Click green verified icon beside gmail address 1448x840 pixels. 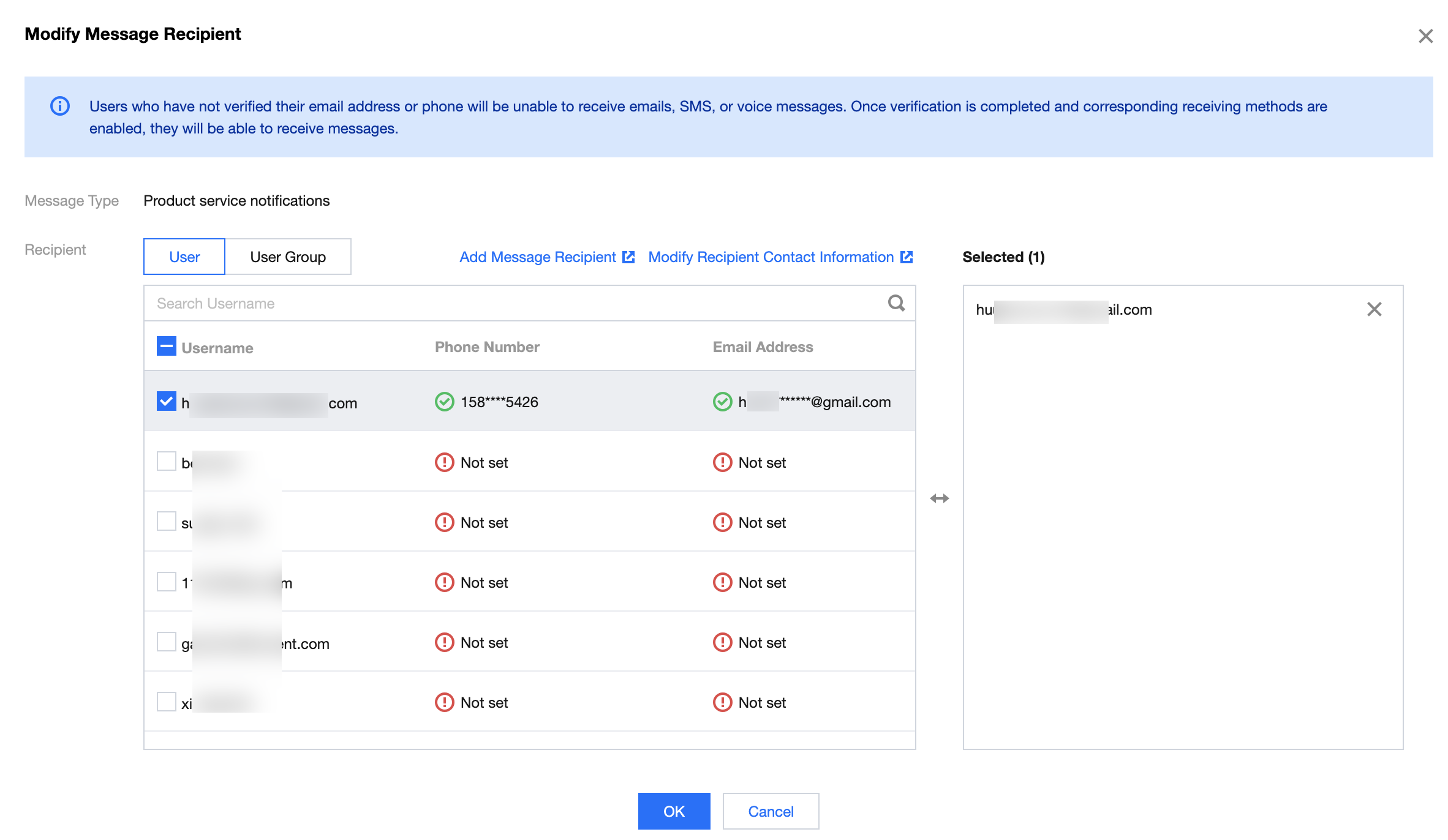coord(722,402)
